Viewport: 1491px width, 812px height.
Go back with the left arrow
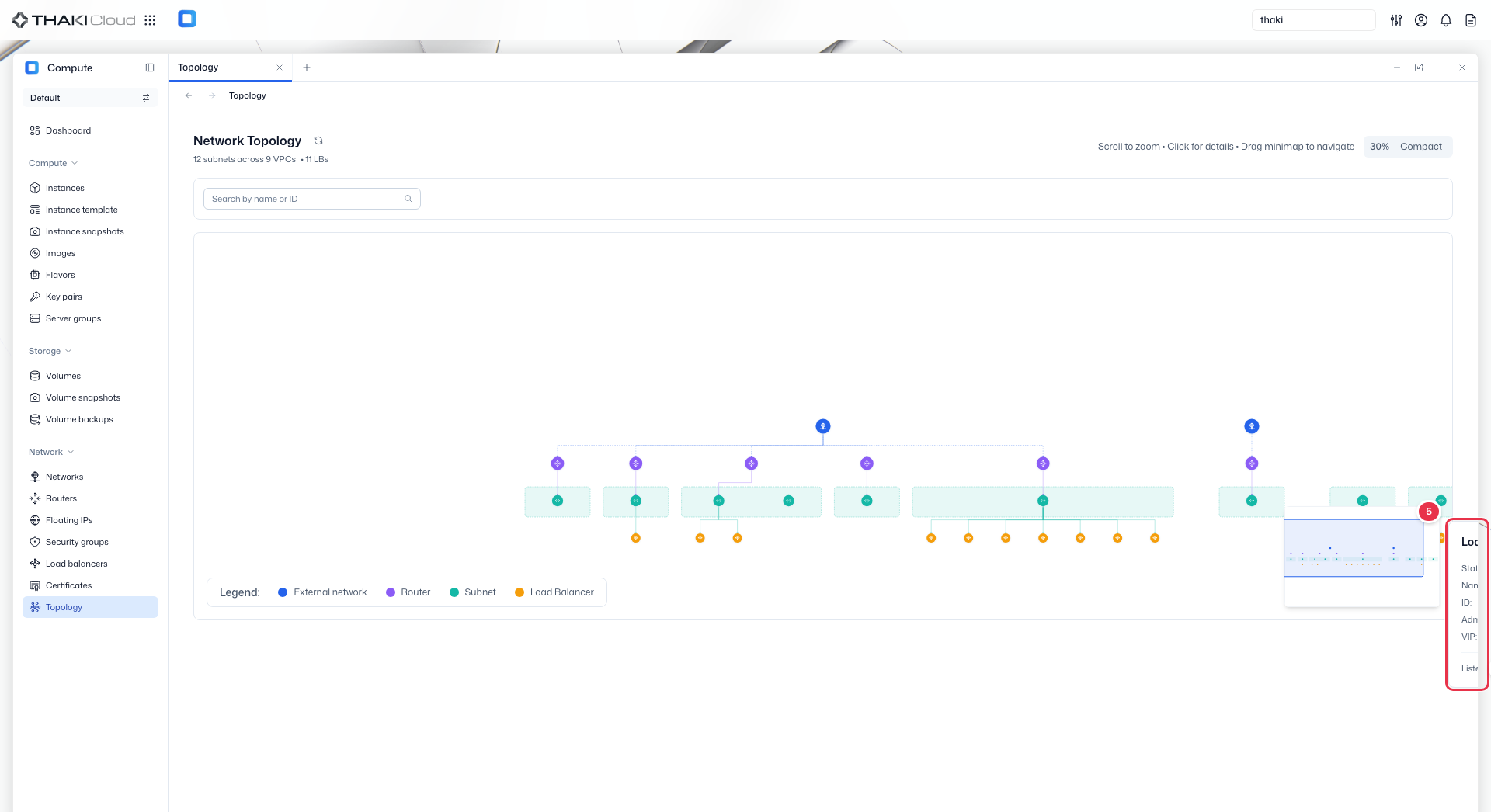tap(189, 95)
